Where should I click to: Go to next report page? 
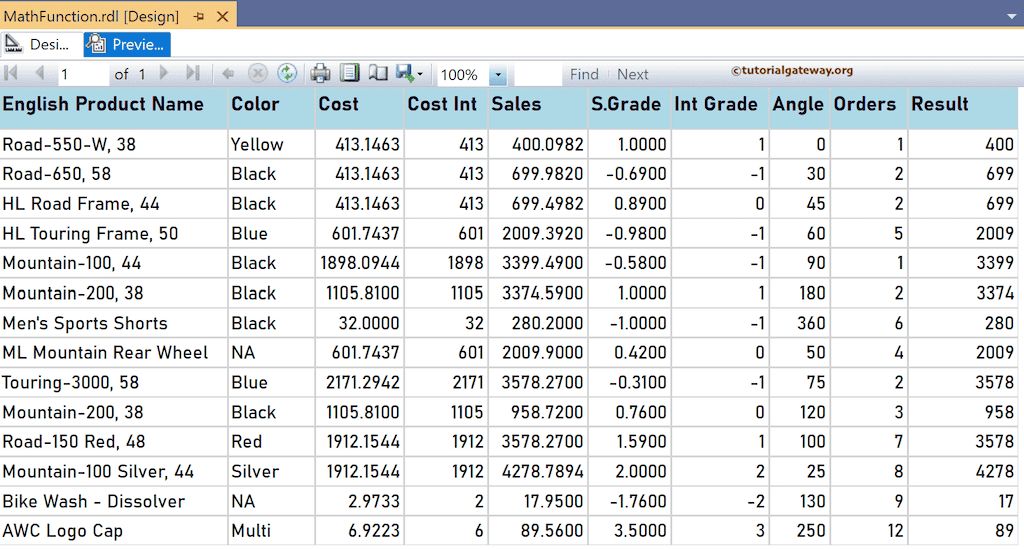pos(164,73)
